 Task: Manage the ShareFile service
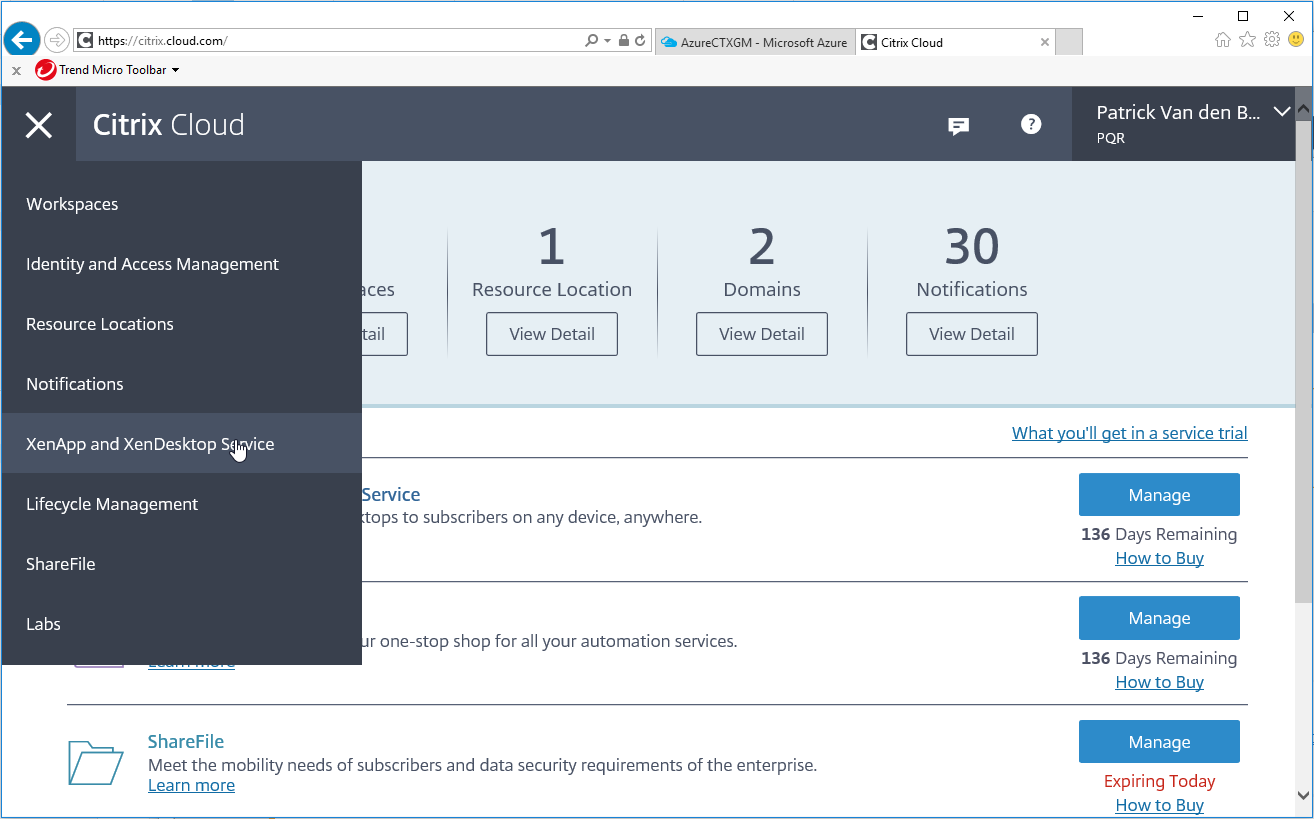[1159, 742]
